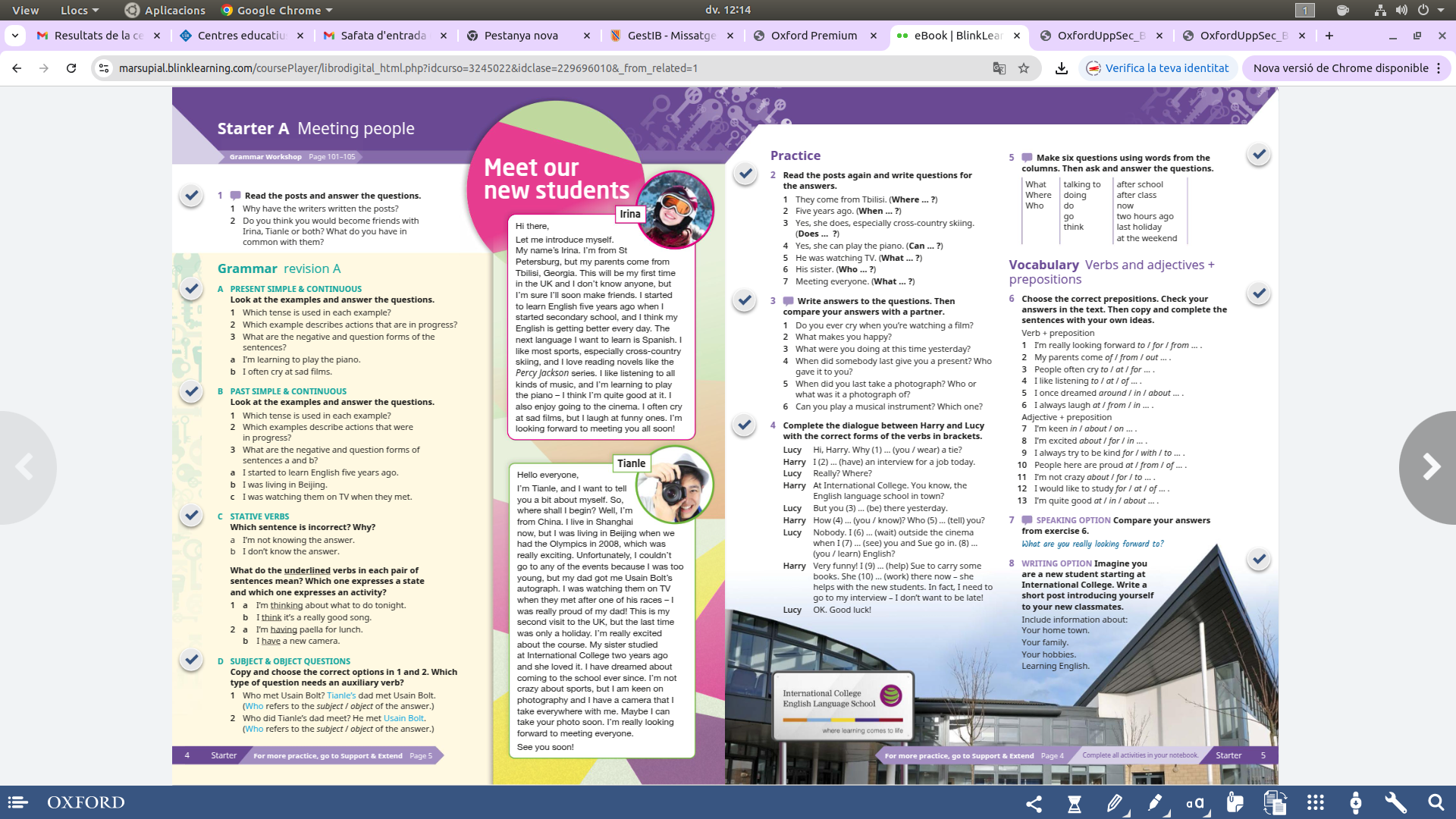Open the Aplicacions menu
This screenshot has width=1456, height=819.
pyautogui.click(x=165, y=11)
